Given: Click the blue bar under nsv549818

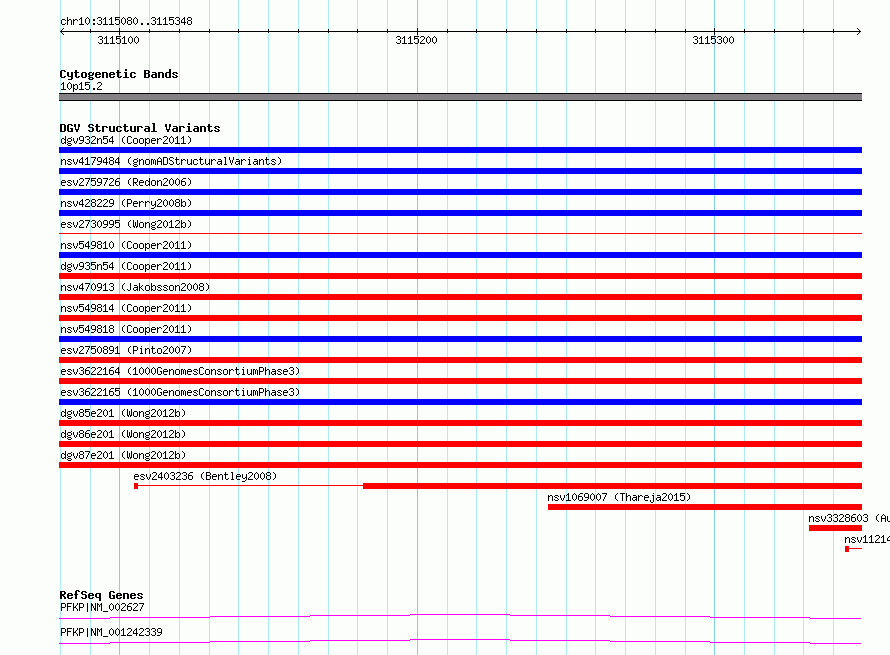Looking at the screenshot, I should pyautogui.click(x=460, y=339).
